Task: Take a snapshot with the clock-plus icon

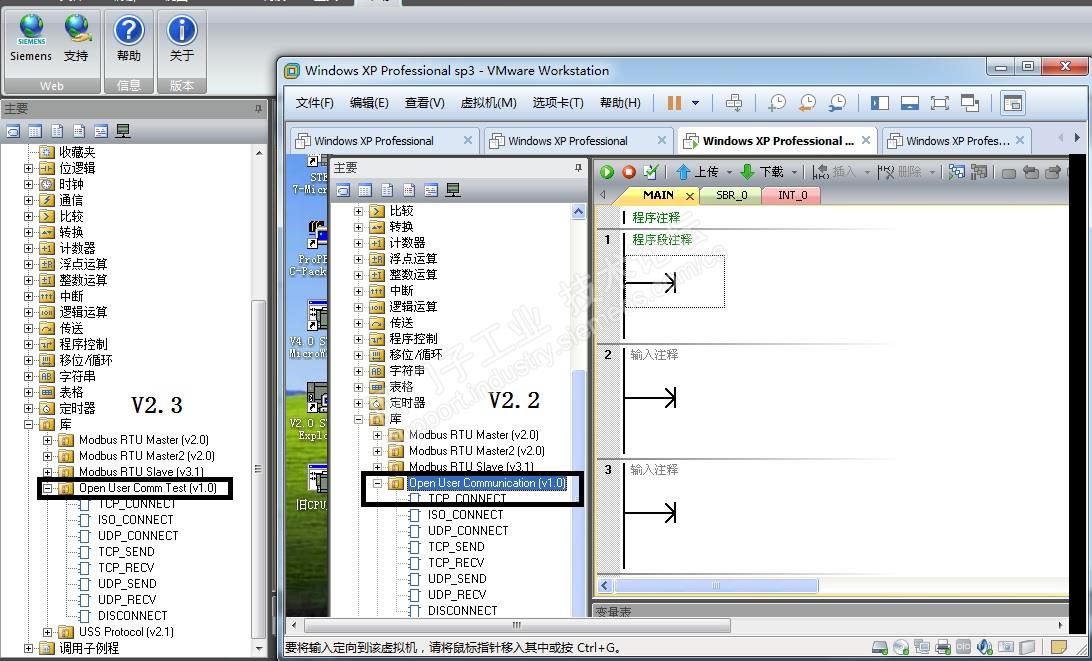Action: [x=777, y=103]
